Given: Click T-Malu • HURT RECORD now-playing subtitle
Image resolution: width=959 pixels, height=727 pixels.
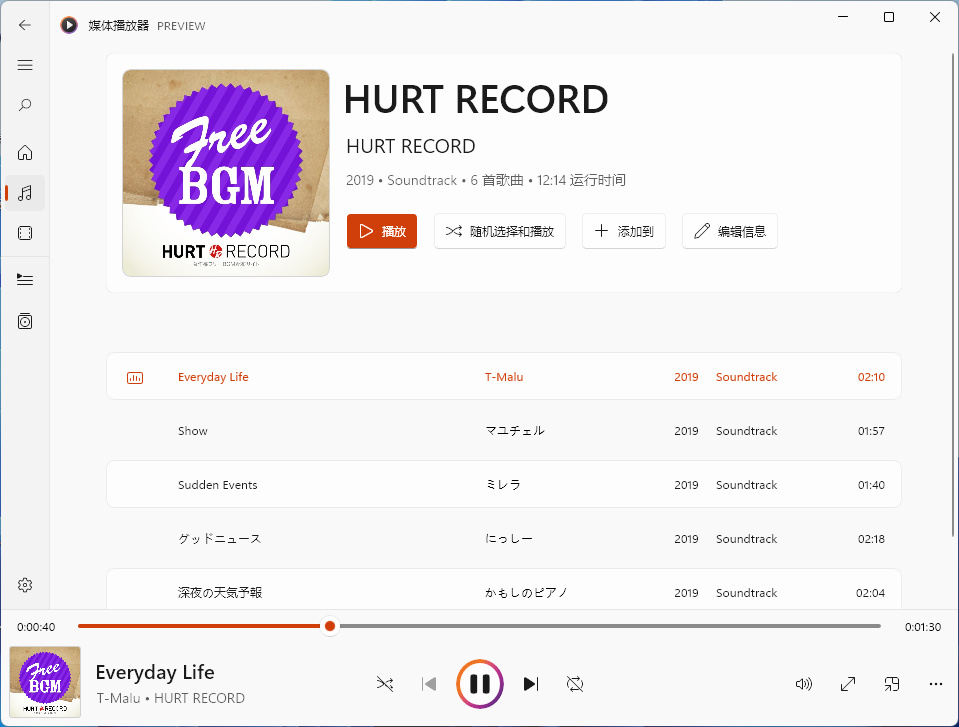Looking at the screenshot, I should coord(170,698).
